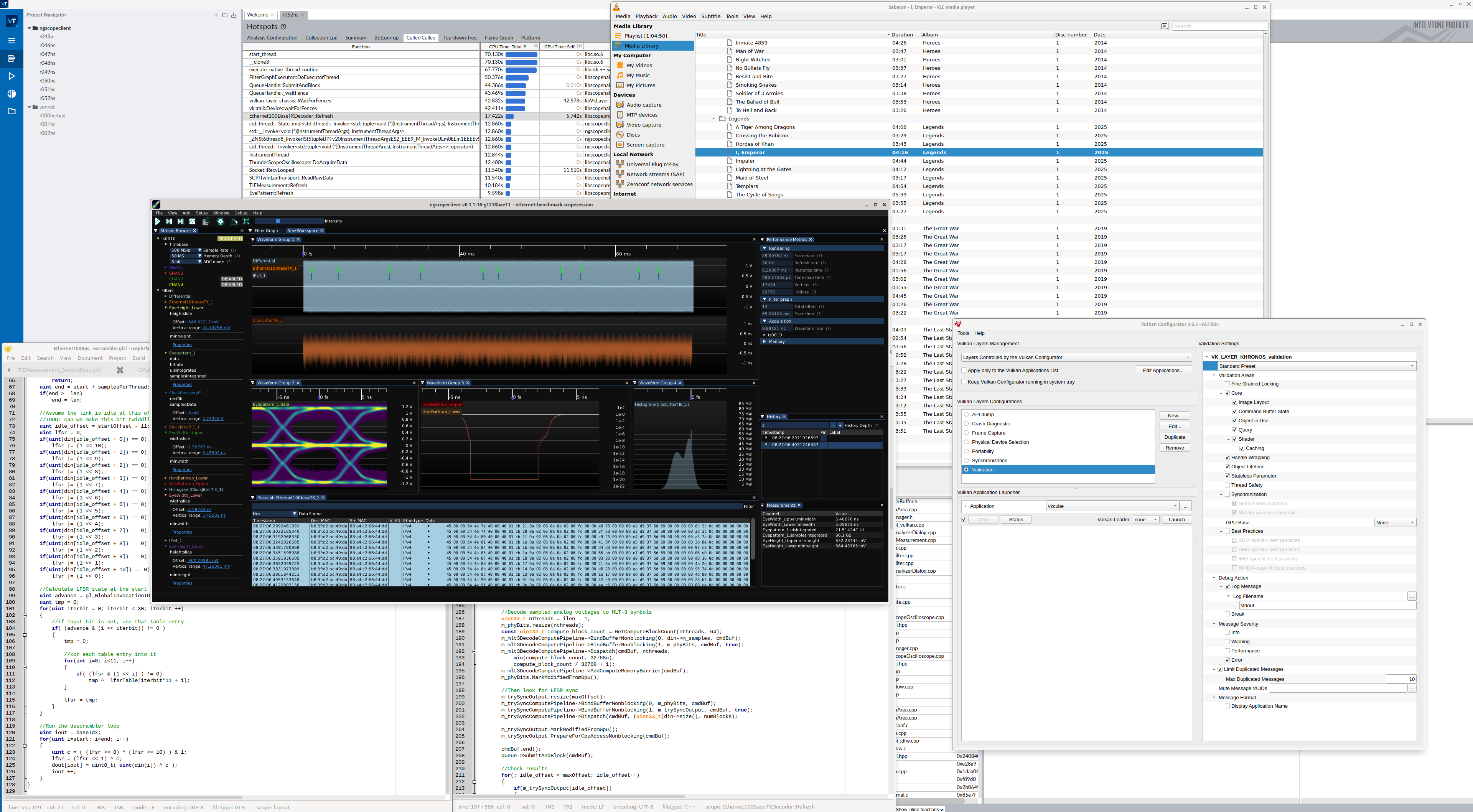Create new project with plus icon
Image resolution: width=1473 pixels, height=812 pixels.
216,15
